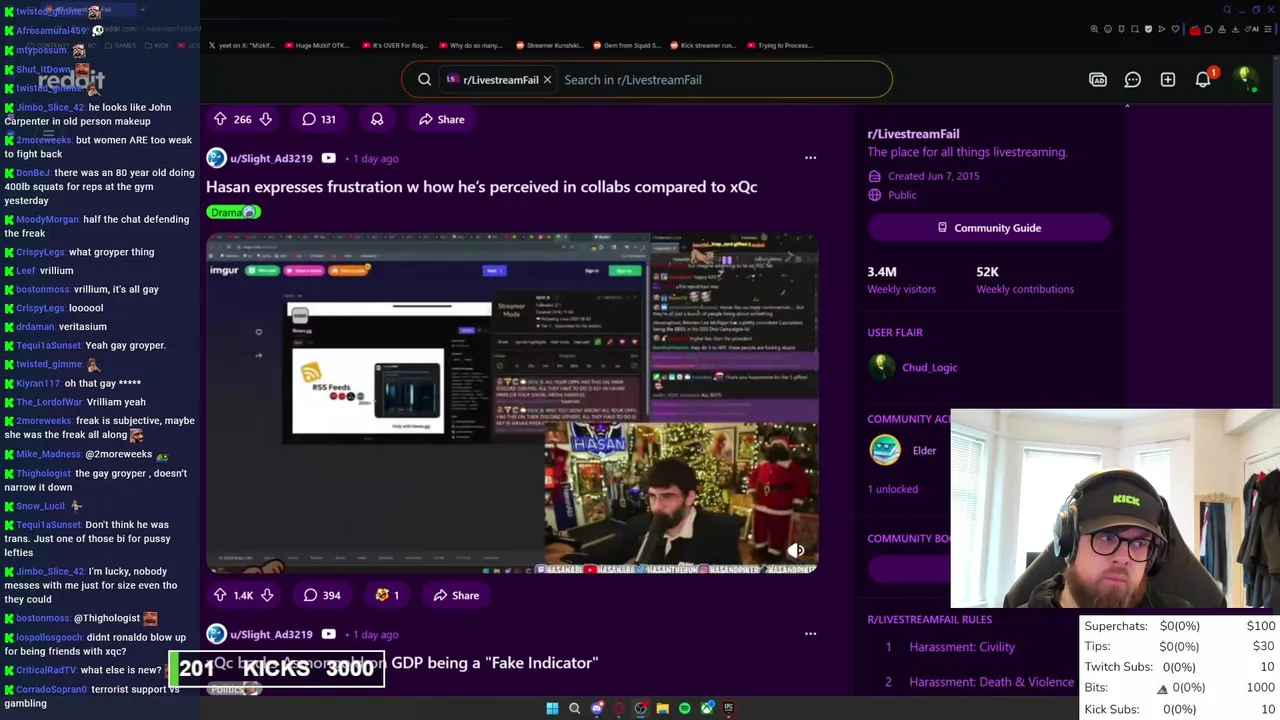Expand rule 2 Harassment: Death & Violence

991,682
